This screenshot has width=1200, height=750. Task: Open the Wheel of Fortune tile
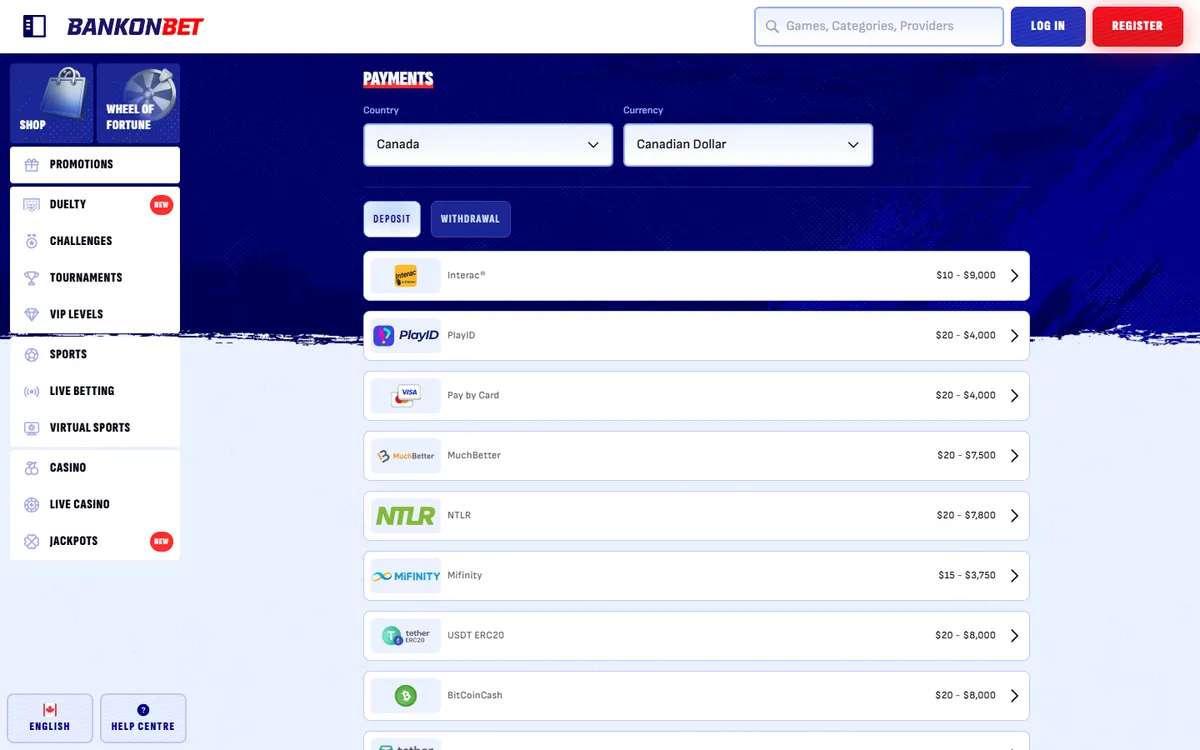138,103
